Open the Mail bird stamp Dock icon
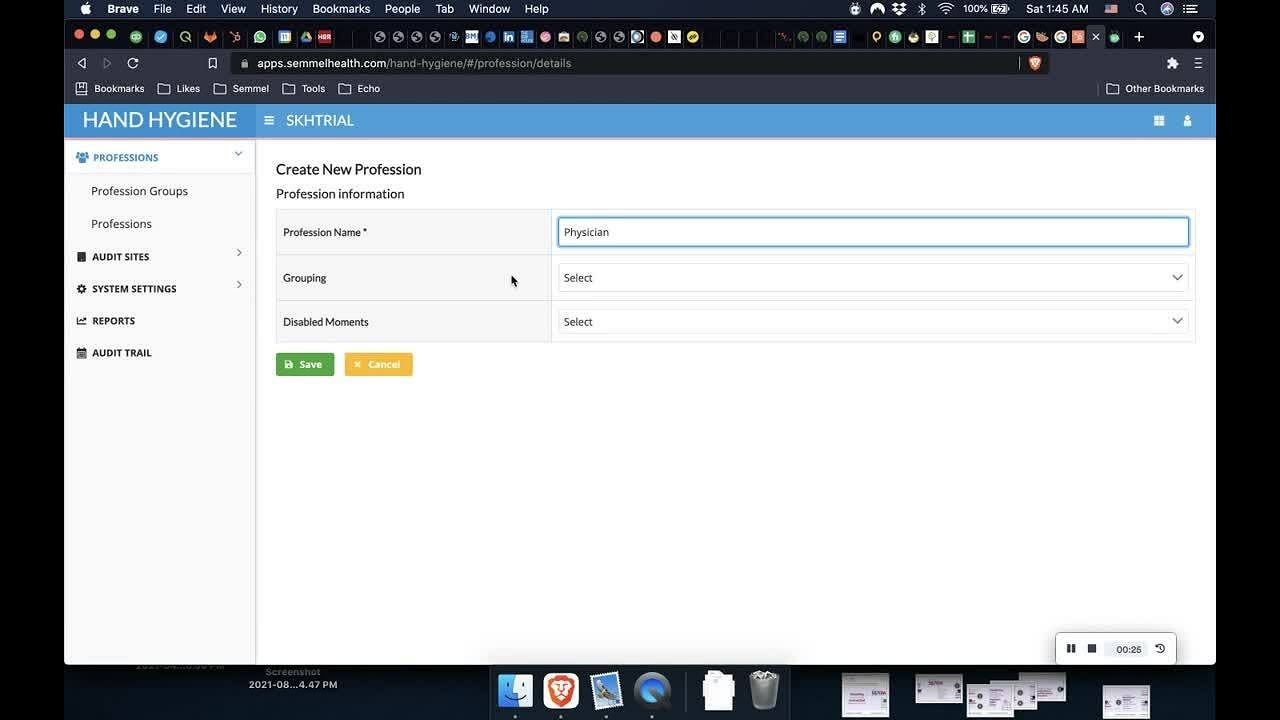 (x=606, y=690)
